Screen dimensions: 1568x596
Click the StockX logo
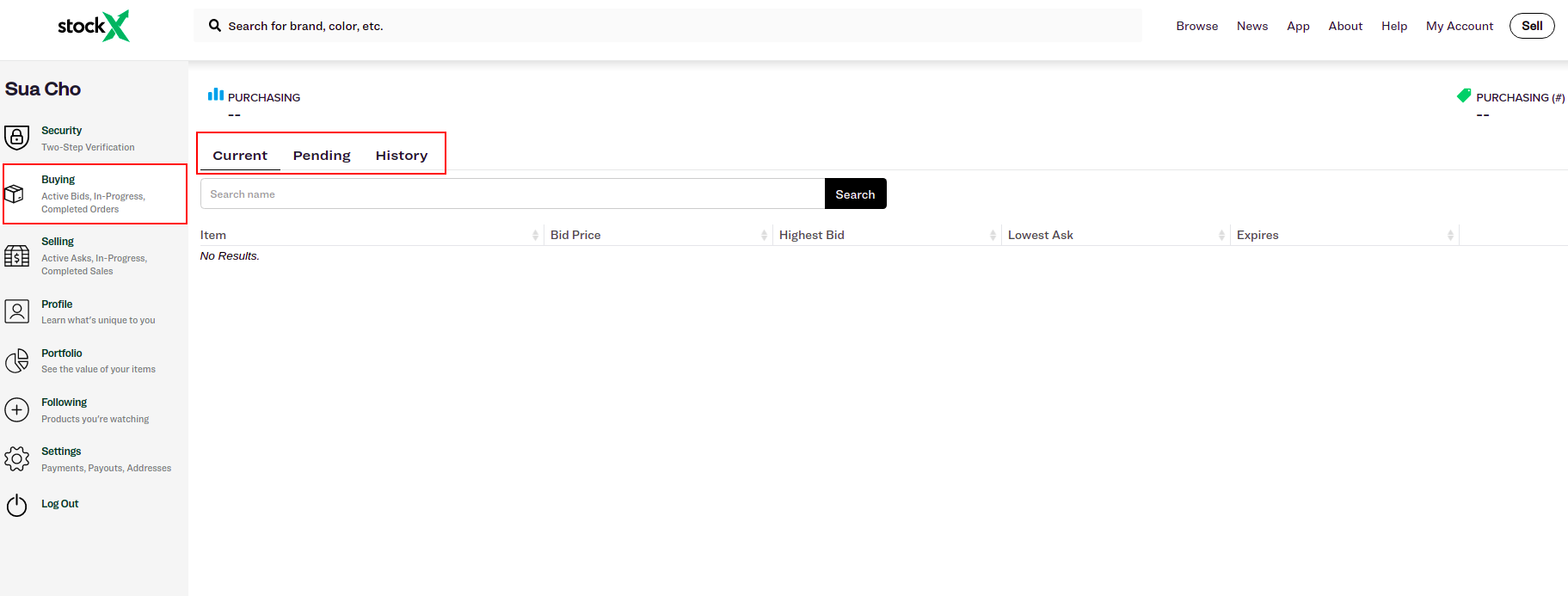click(93, 26)
